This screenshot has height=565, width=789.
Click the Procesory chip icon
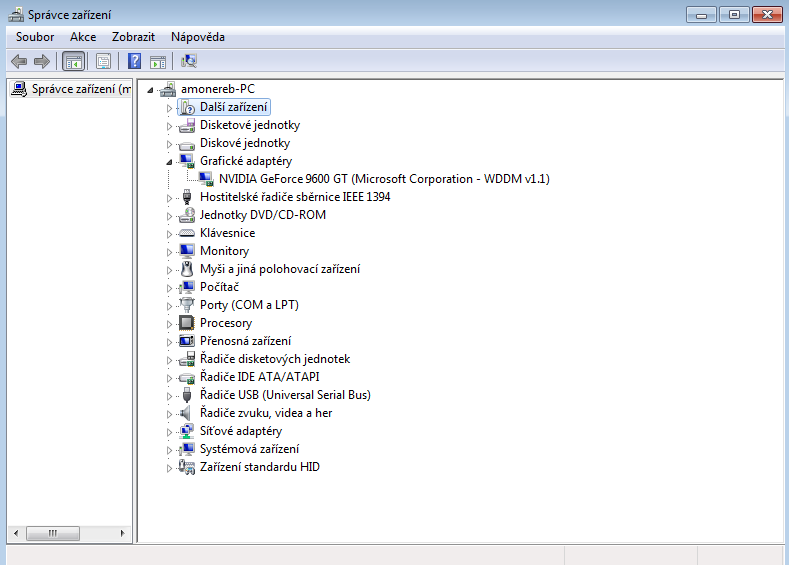tap(187, 322)
